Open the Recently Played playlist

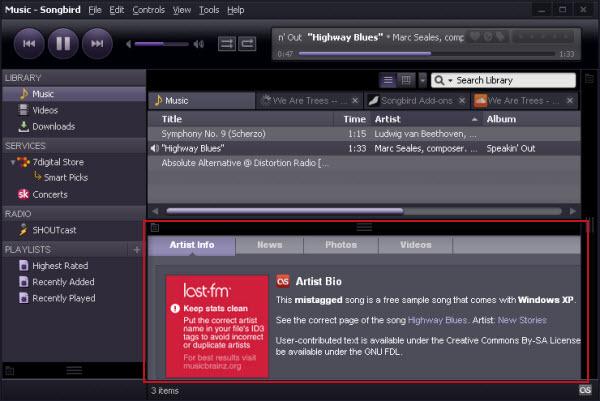click(x=64, y=298)
